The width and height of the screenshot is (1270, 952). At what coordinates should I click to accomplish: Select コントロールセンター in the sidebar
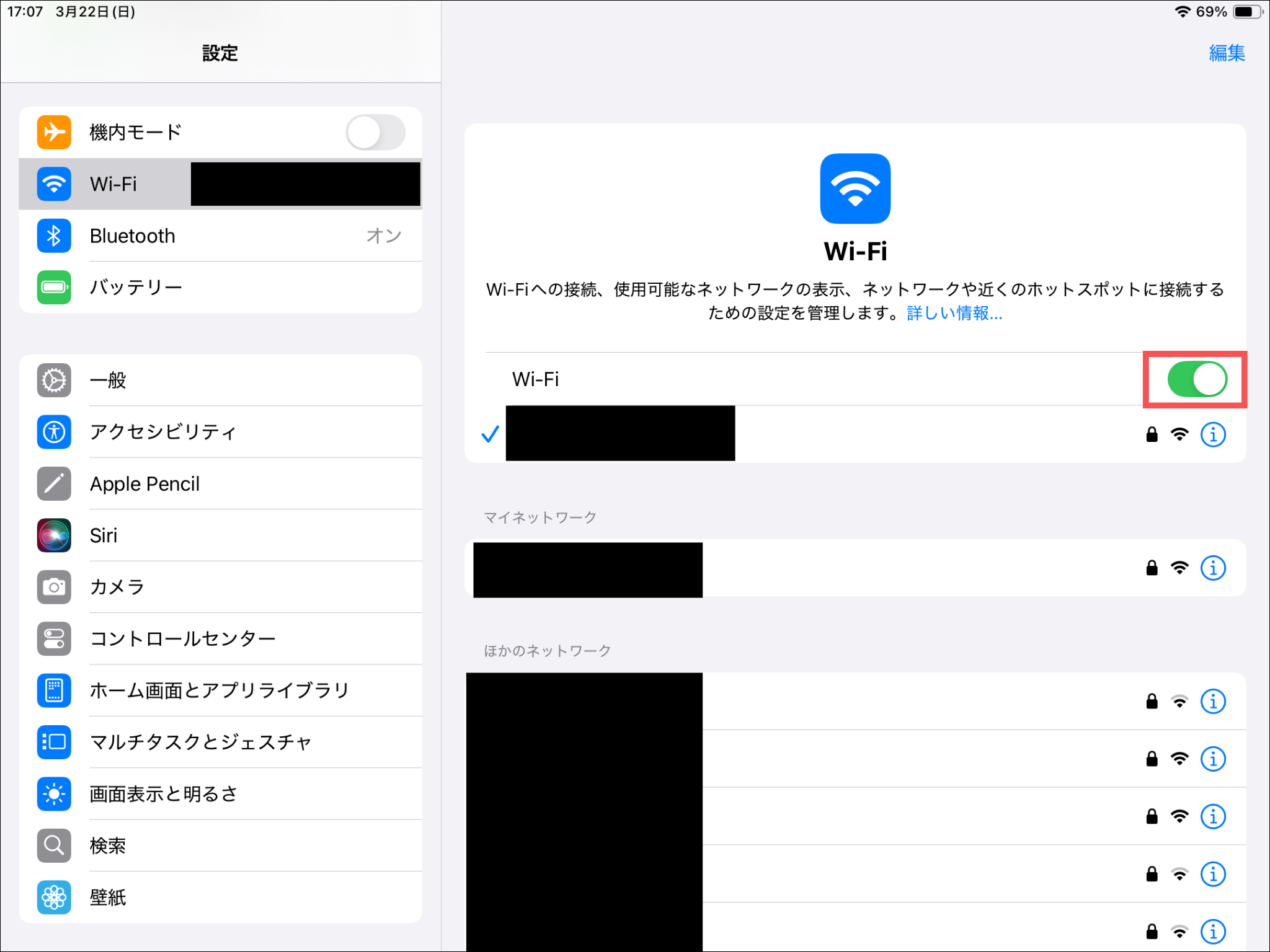point(182,638)
